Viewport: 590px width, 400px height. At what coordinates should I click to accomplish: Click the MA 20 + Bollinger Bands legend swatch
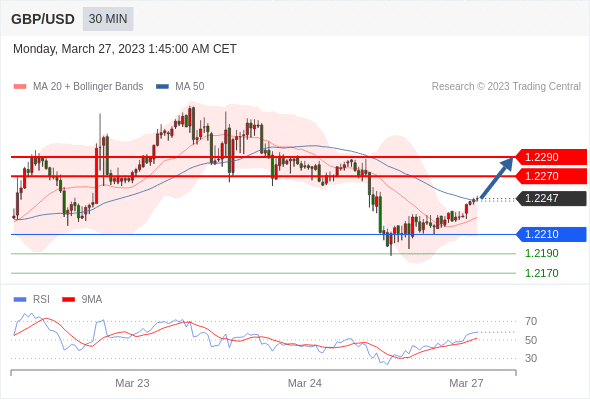[20, 87]
